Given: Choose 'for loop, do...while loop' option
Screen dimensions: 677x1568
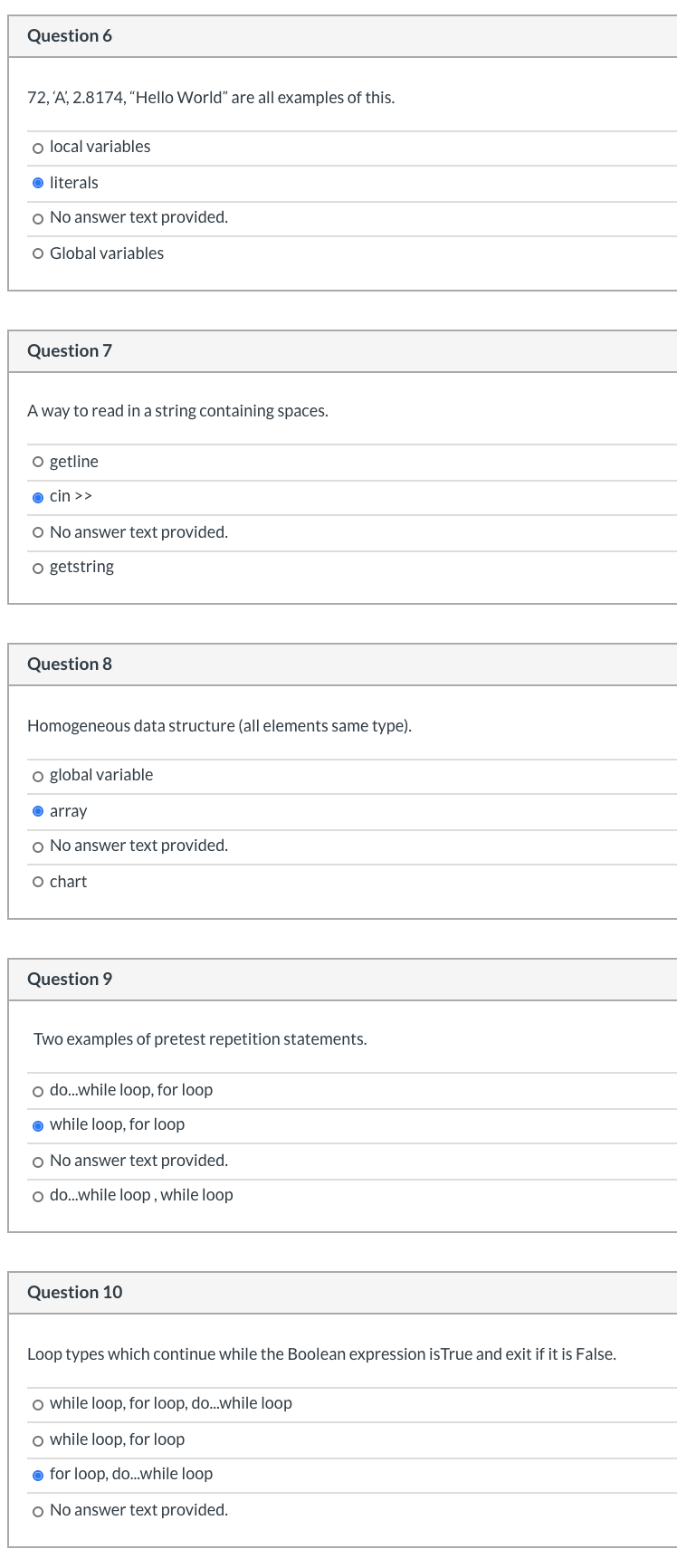Looking at the screenshot, I should [x=37, y=1475].
